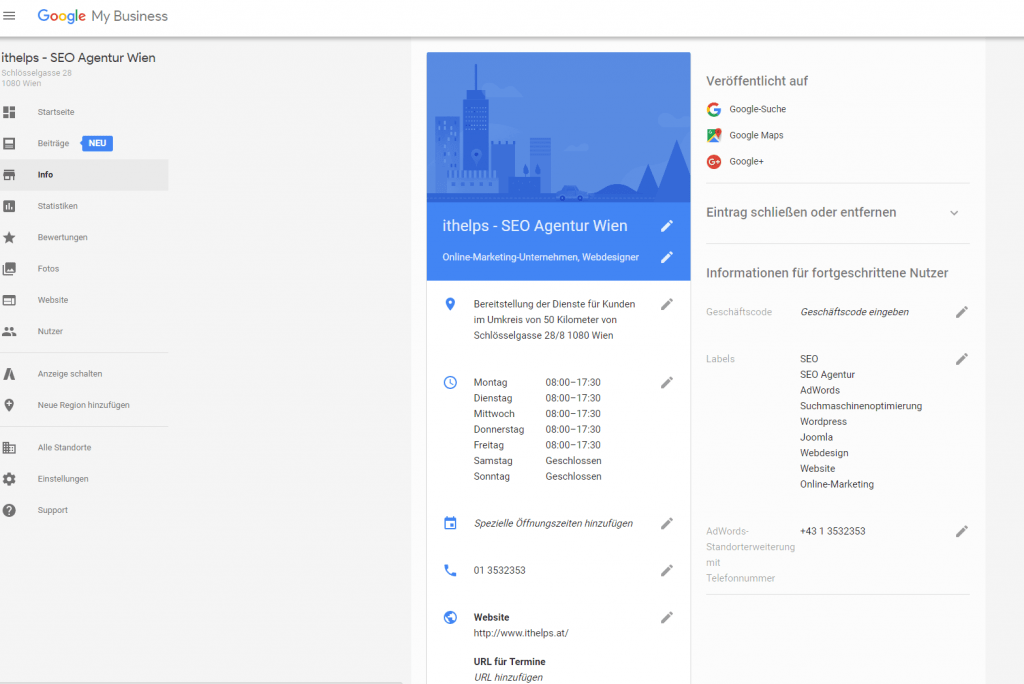Click 'URL hinzufügen' under URL für Termine
1024x684 pixels.
coord(507,677)
